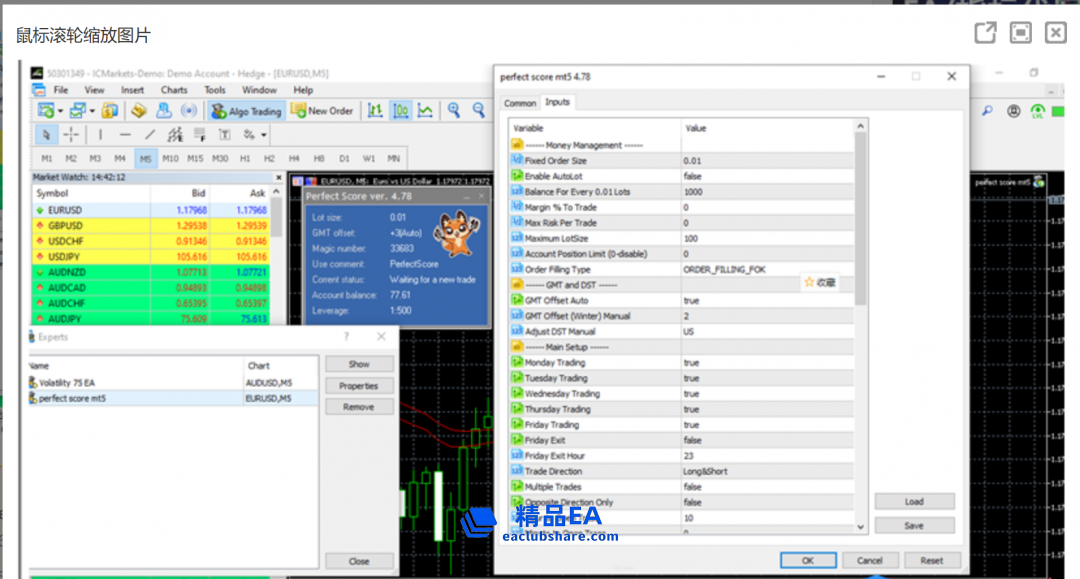The height and width of the screenshot is (579, 1080).
Task: Click the zoom in magnifier icon
Action: click(454, 111)
